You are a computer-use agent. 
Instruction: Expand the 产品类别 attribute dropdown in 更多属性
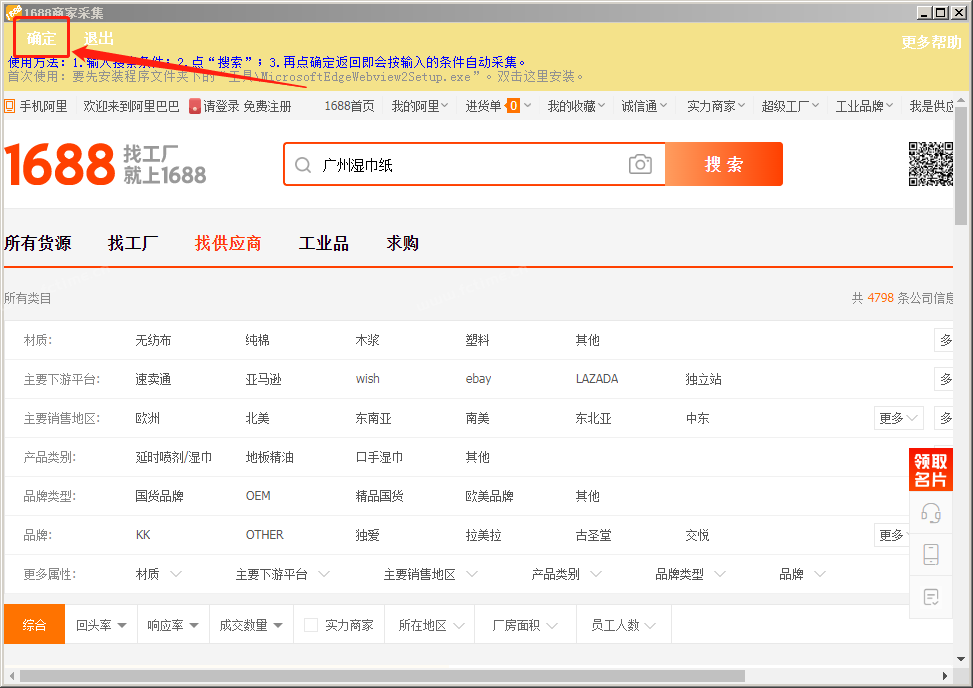567,574
